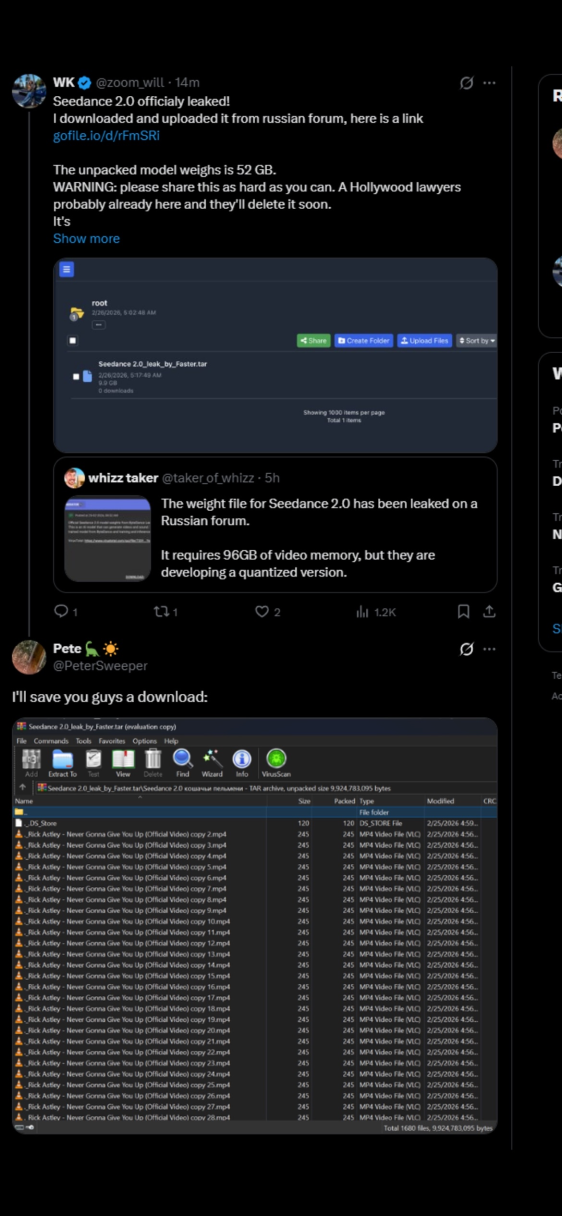Launch the WinRAR Wizard icon
This screenshot has width=562, height=1216.
[x=212, y=762]
